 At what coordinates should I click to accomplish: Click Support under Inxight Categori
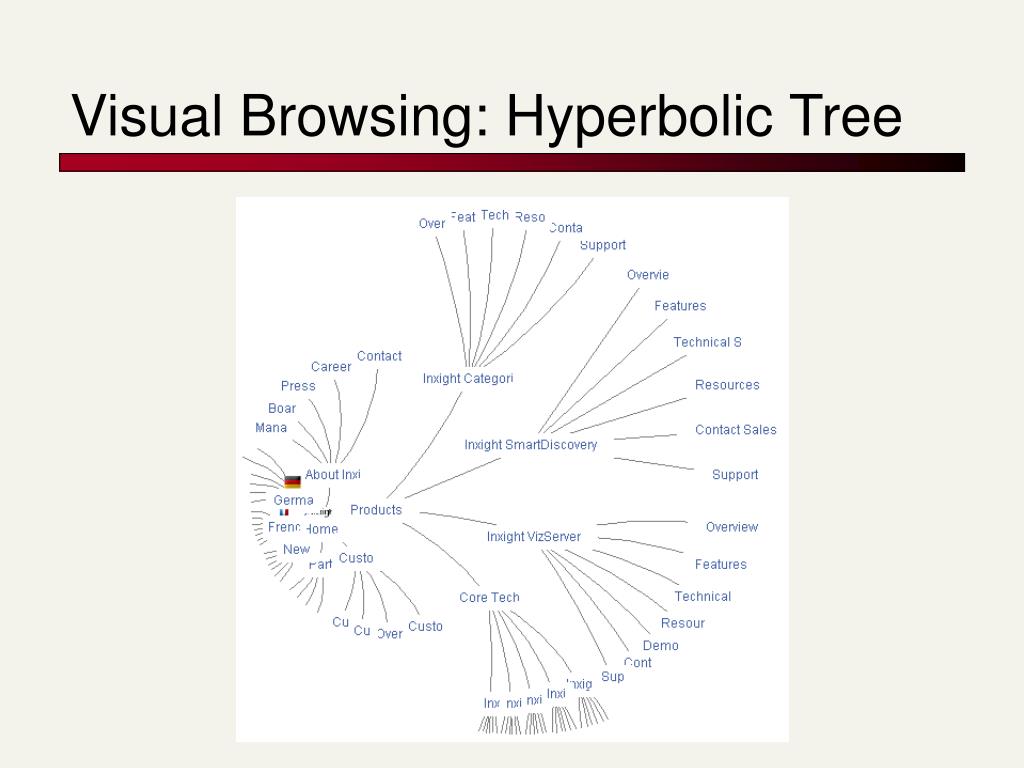click(x=603, y=245)
